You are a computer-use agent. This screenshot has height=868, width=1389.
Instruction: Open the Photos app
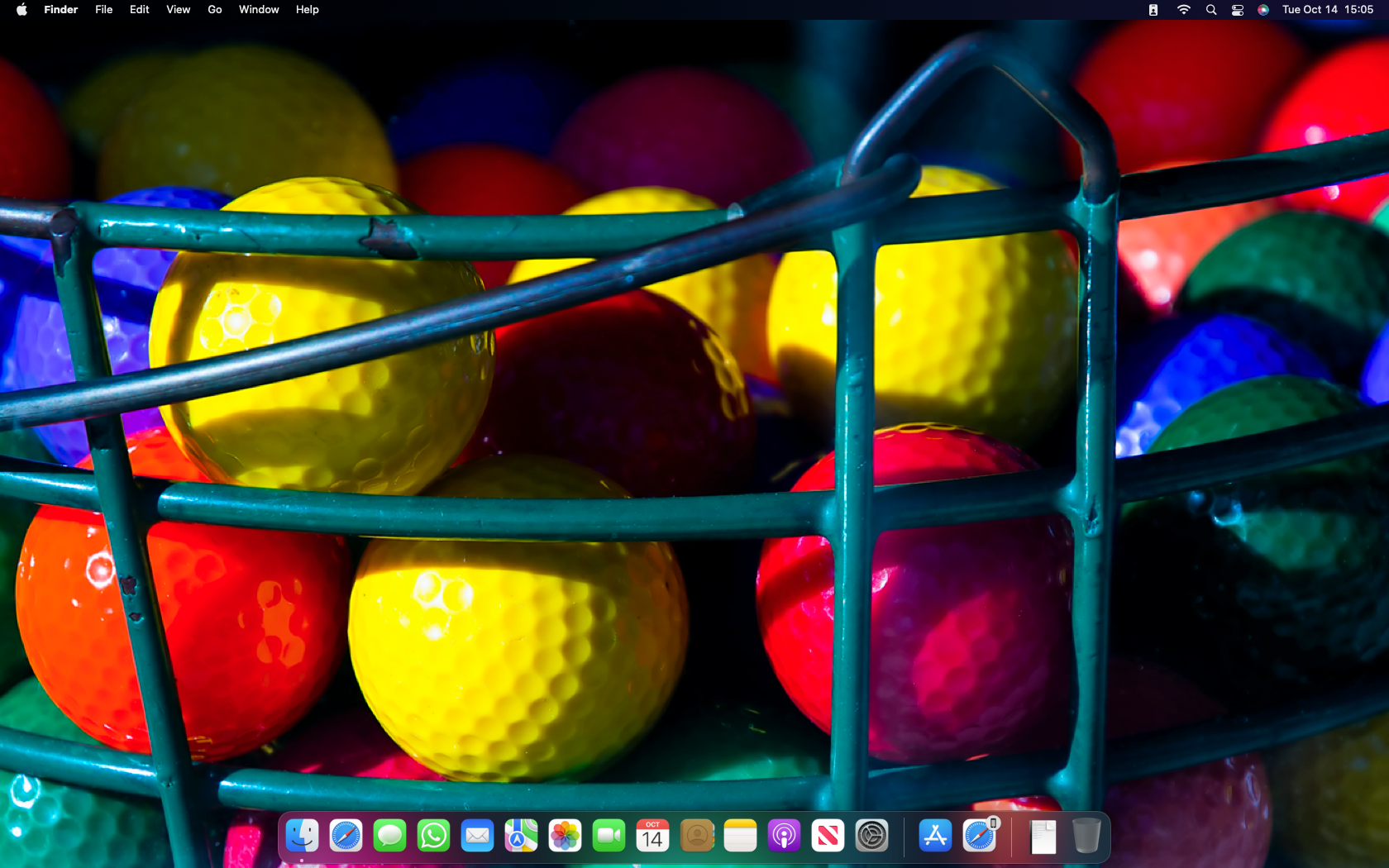tap(565, 836)
